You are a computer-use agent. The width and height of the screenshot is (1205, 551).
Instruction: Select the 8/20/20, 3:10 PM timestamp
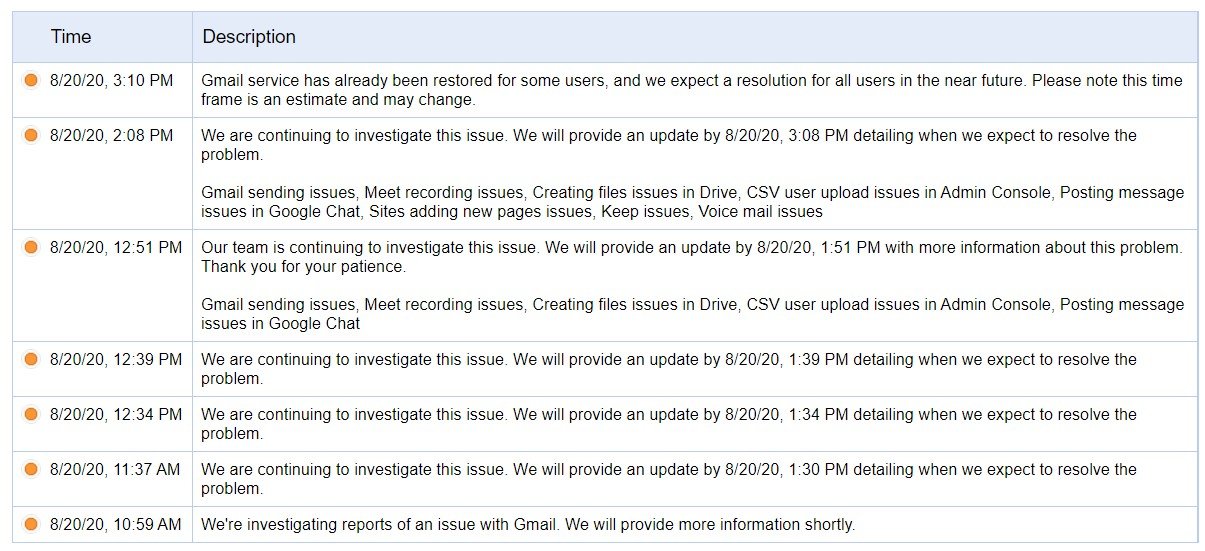(x=111, y=80)
